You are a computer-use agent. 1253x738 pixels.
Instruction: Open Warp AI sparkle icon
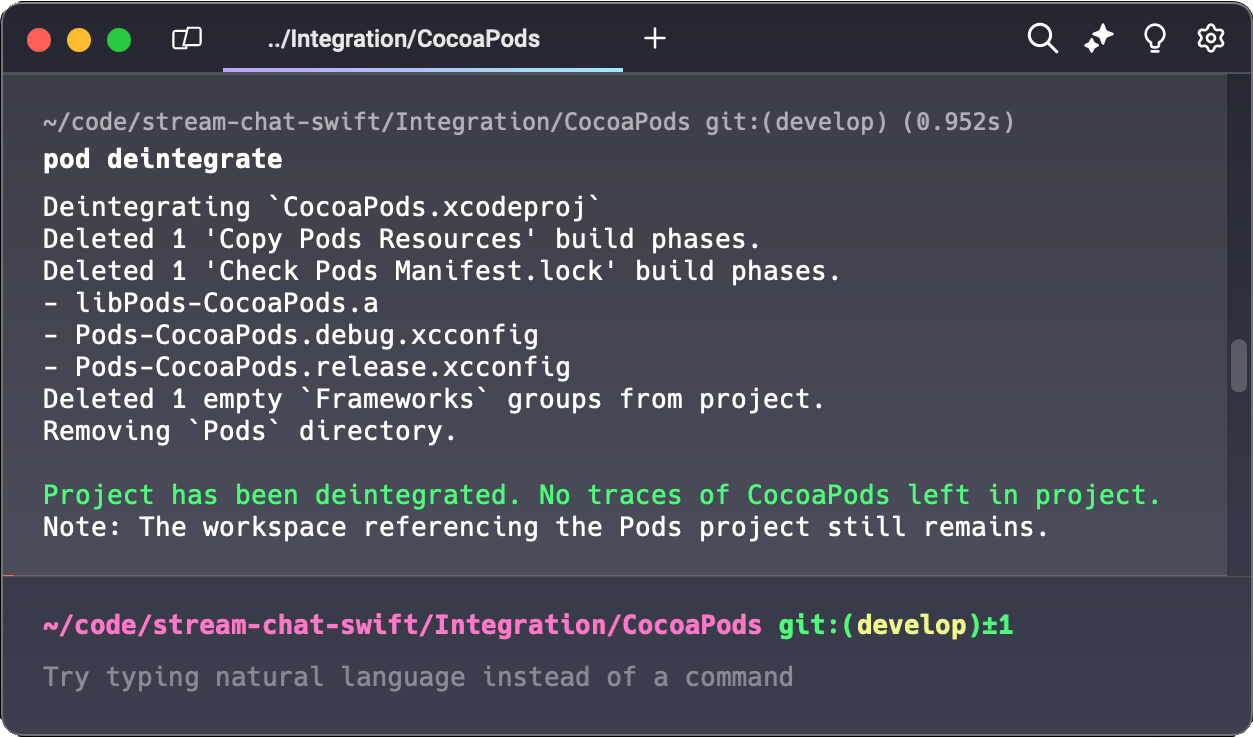(x=1099, y=39)
